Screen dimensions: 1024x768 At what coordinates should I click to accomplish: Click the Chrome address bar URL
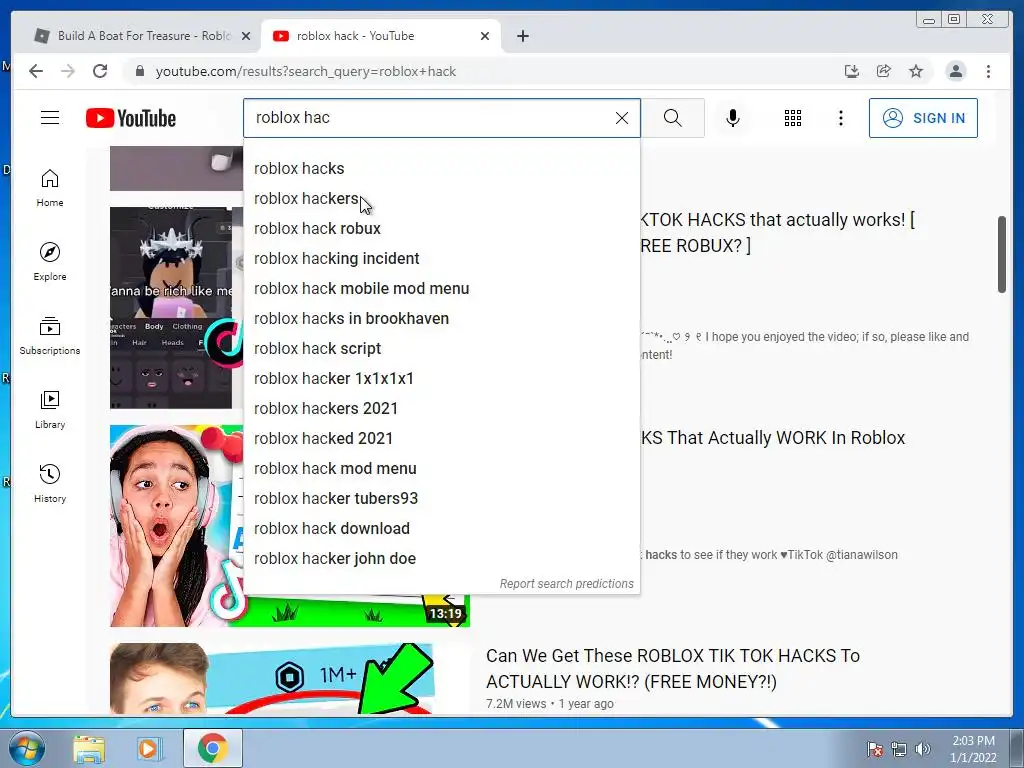click(305, 71)
